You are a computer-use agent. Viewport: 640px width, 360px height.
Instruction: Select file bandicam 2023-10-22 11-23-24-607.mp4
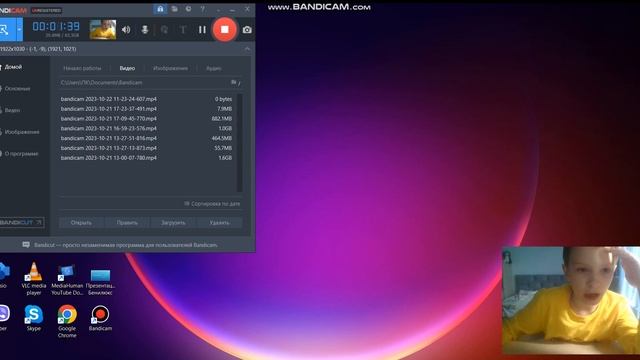pos(147,99)
